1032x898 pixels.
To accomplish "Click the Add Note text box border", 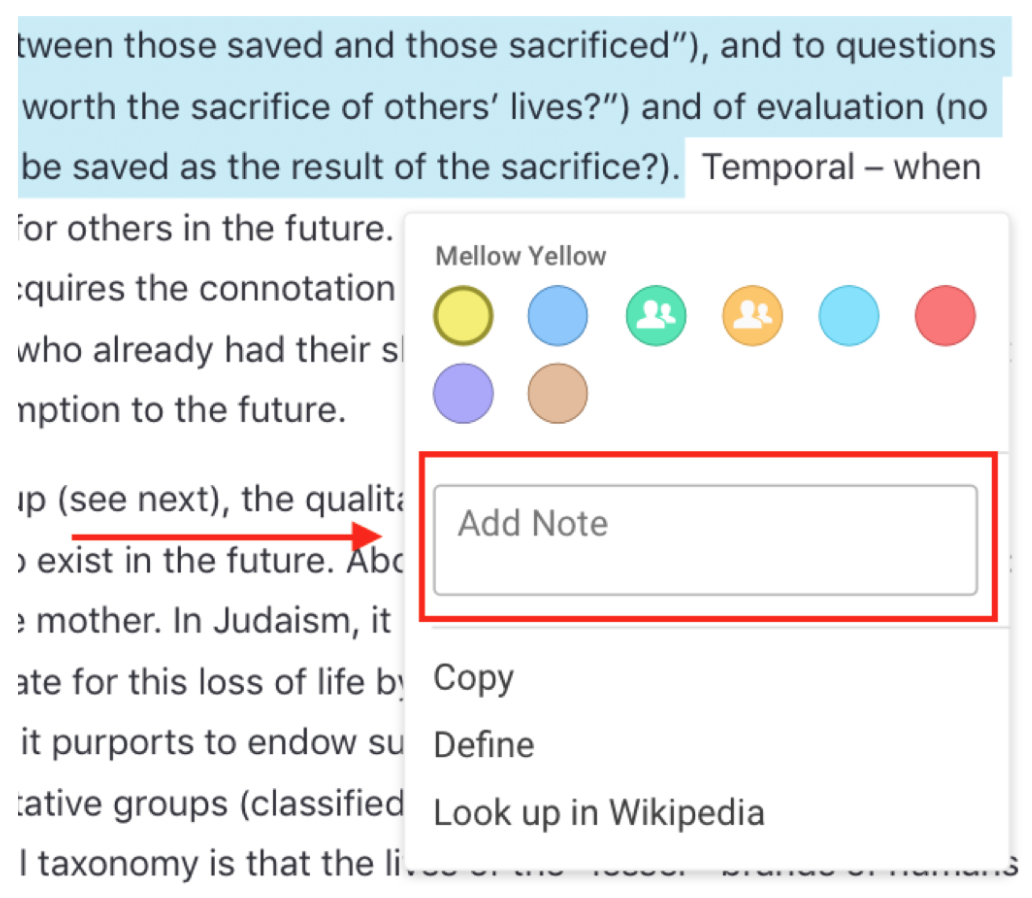I will 705,487.
